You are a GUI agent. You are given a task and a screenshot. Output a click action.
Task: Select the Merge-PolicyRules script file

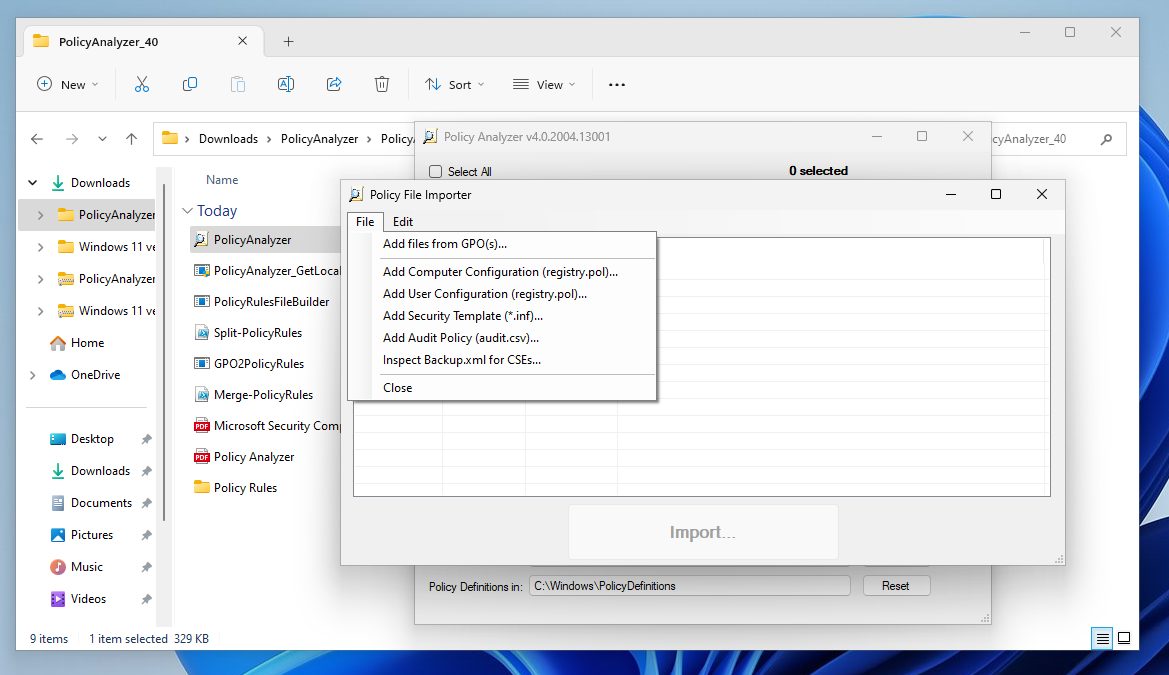(253, 395)
